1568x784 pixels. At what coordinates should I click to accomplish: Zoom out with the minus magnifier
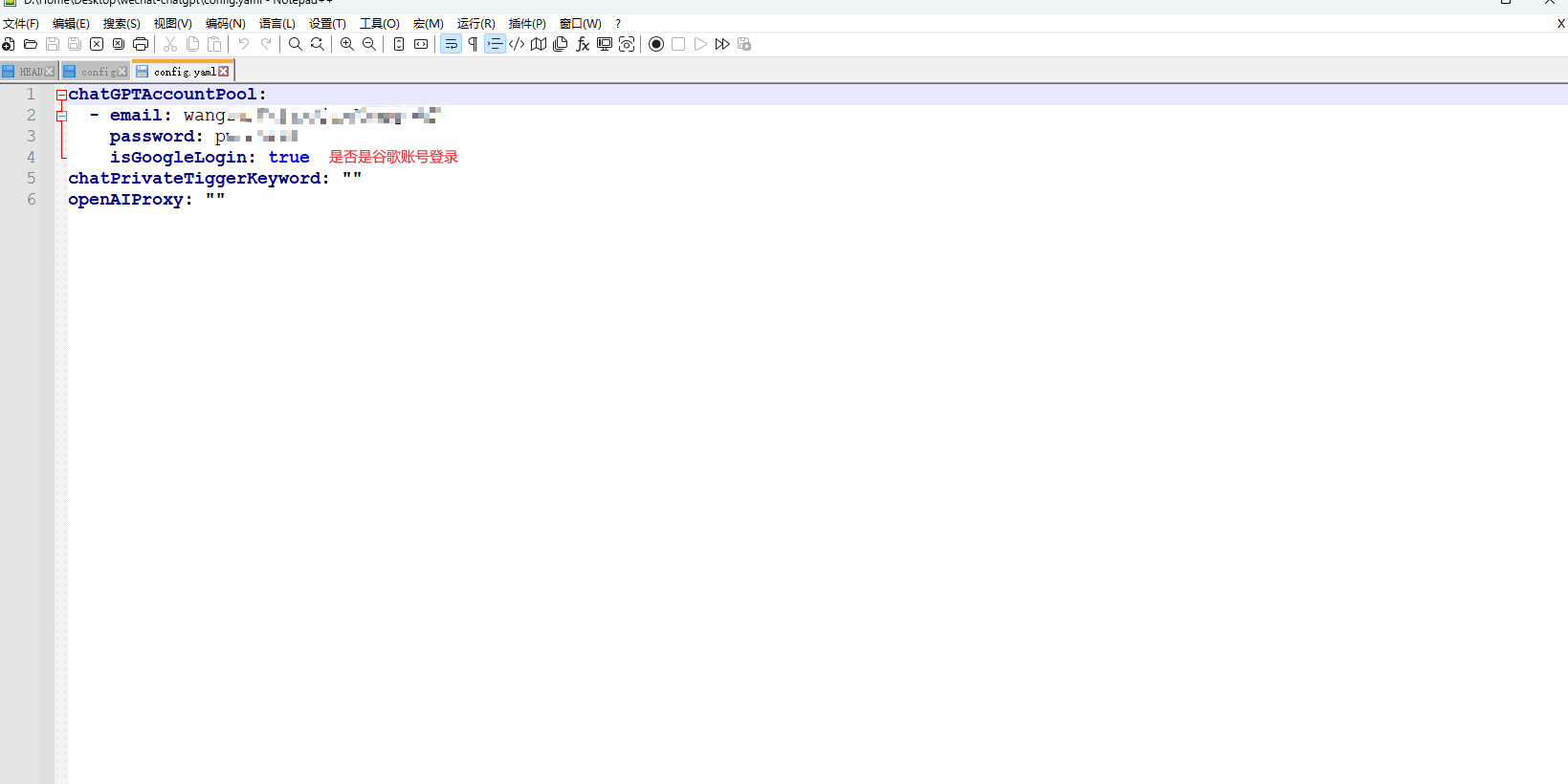[x=369, y=44]
